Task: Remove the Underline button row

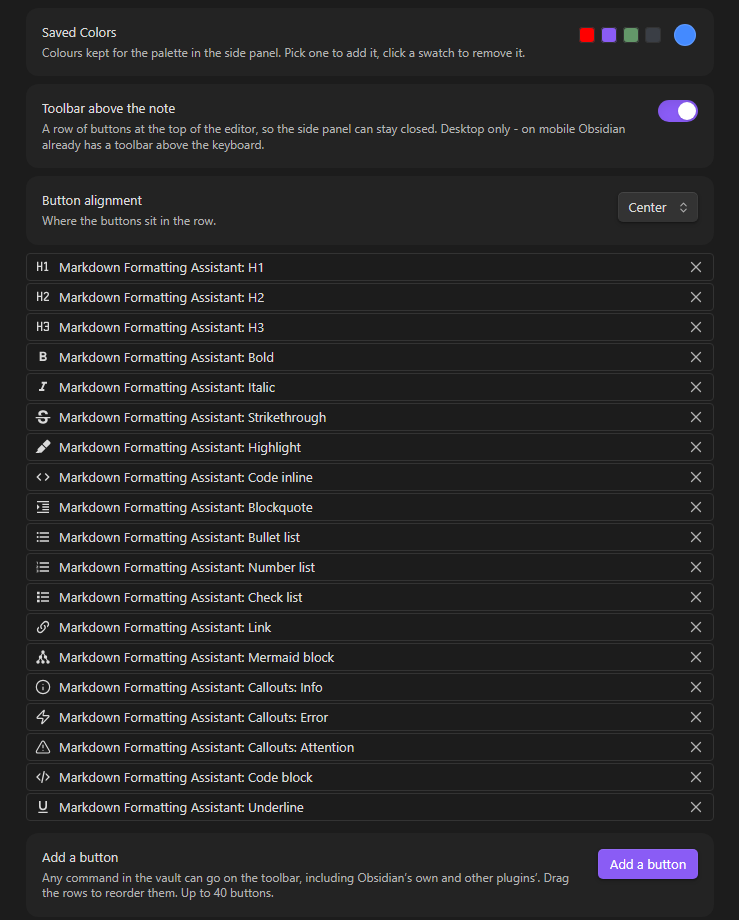Action: [696, 807]
